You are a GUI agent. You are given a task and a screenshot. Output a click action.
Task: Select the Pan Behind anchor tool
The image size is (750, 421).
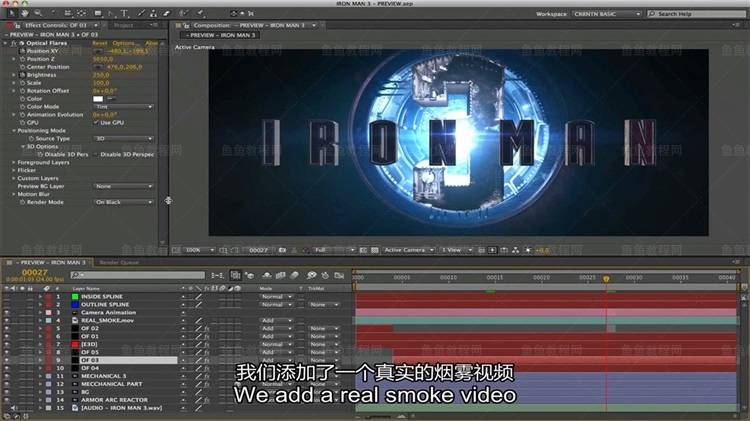coord(81,13)
